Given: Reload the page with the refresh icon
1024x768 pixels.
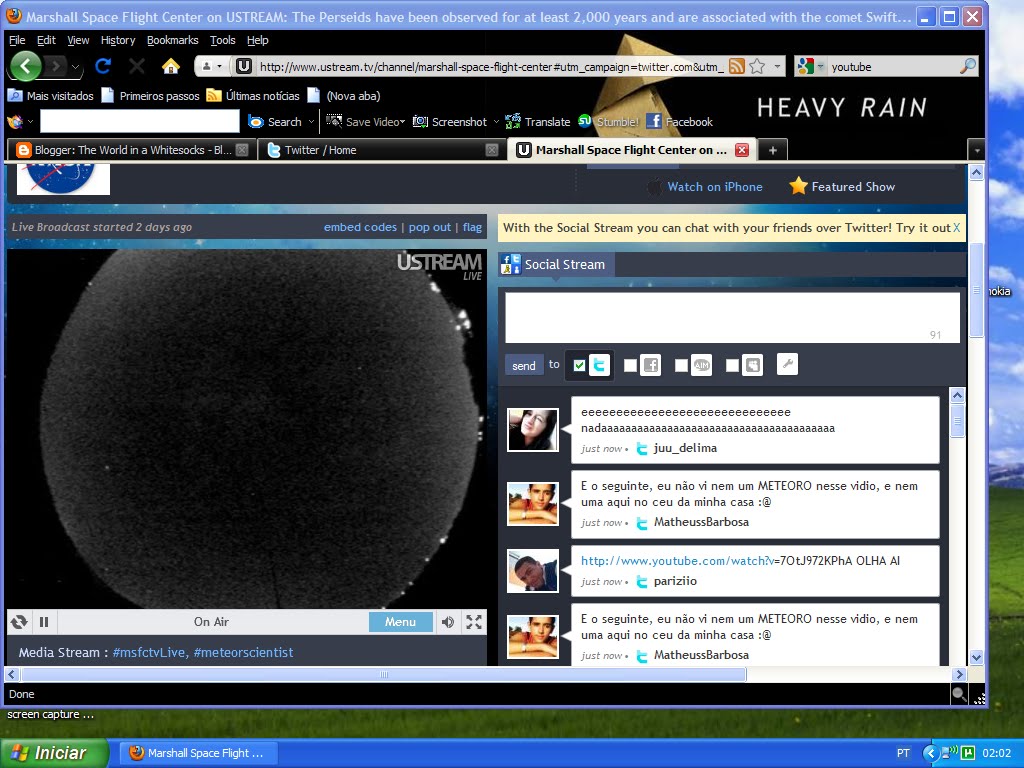Looking at the screenshot, I should 103,66.
